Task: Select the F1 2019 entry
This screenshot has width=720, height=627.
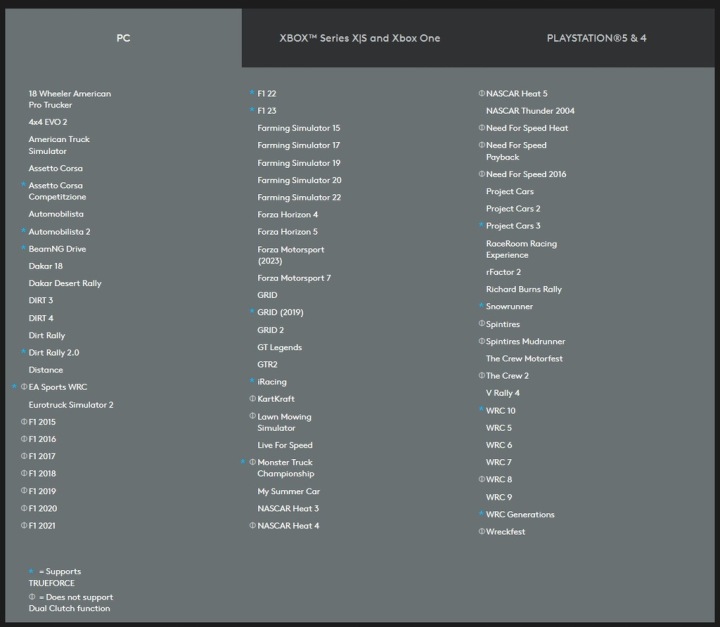Action: tap(42, 491)
